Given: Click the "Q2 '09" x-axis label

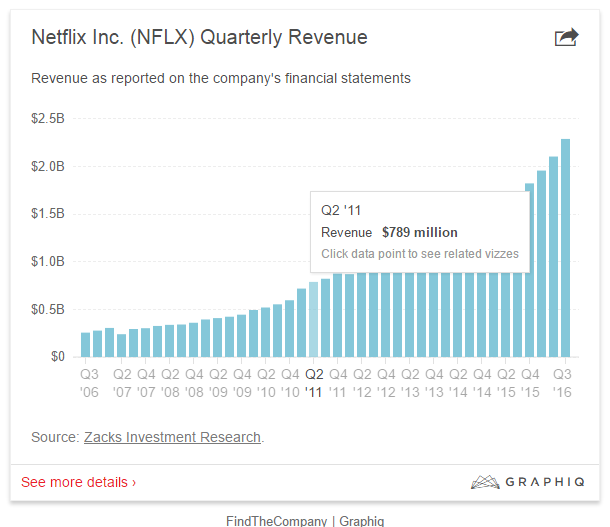Looking at the screenshot, I should point(218,383).
